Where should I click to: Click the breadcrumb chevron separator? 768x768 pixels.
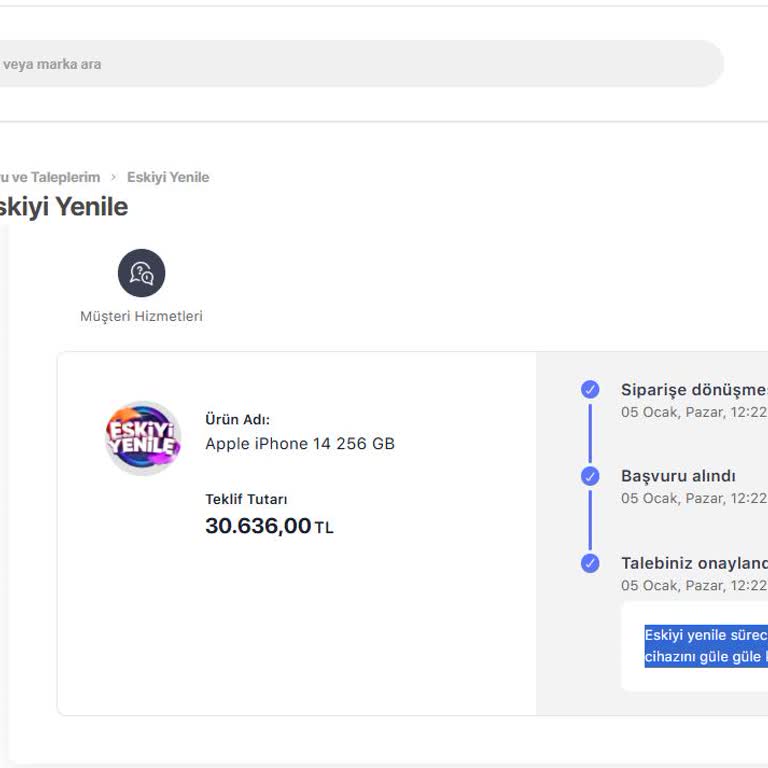[113, 177]
